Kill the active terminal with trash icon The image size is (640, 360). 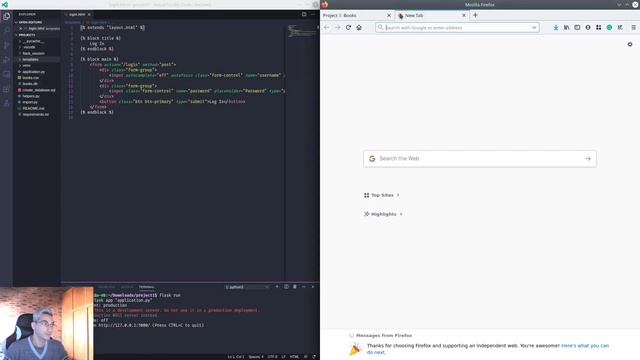(295, 287)
